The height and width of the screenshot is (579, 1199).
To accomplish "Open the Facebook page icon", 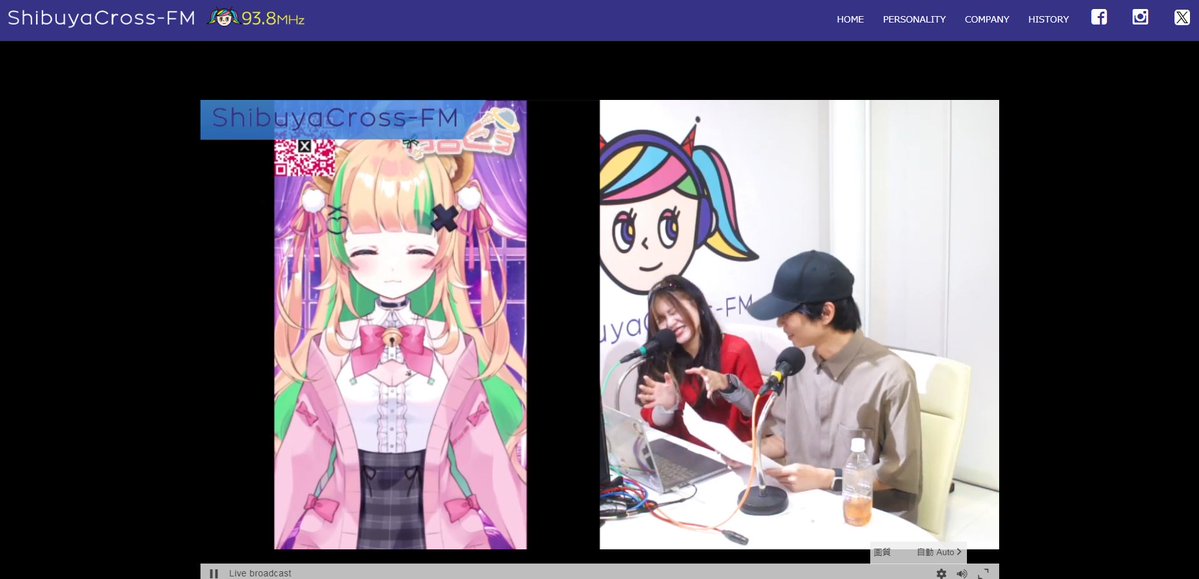I will click(1099, 17).
